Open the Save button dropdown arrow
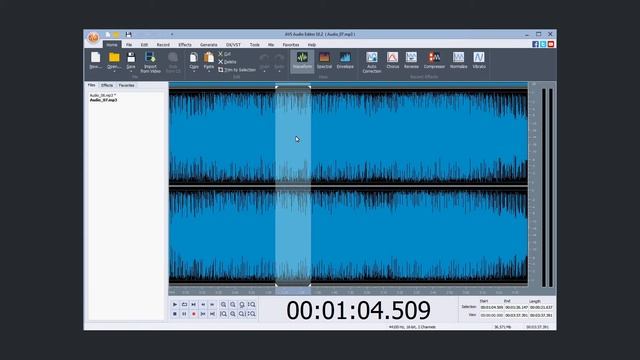Viewport: 640px width, 360px height. (x=131, y=71)
